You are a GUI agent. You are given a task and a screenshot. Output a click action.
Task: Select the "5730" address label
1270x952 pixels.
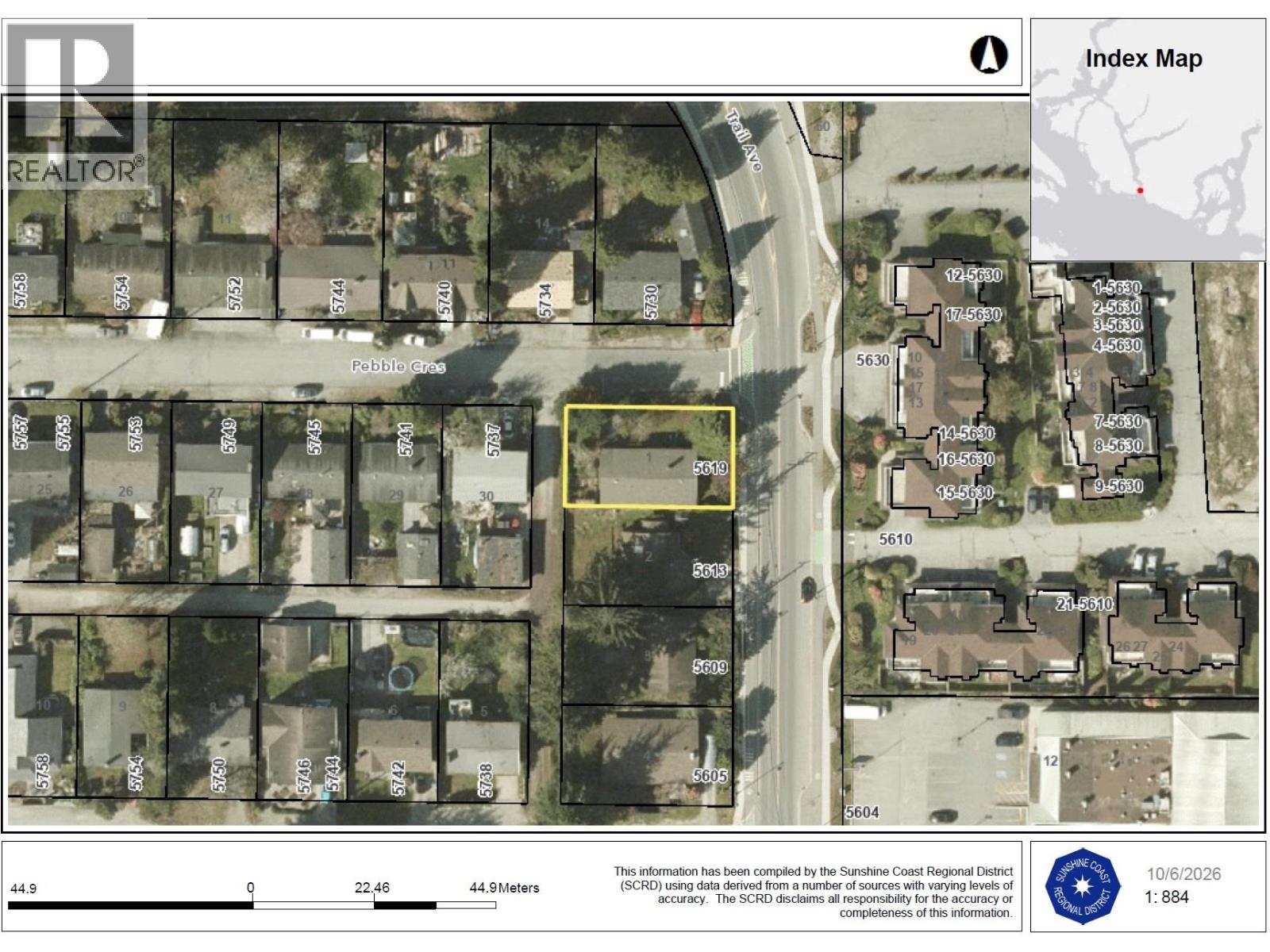click(x=651, y=301)
